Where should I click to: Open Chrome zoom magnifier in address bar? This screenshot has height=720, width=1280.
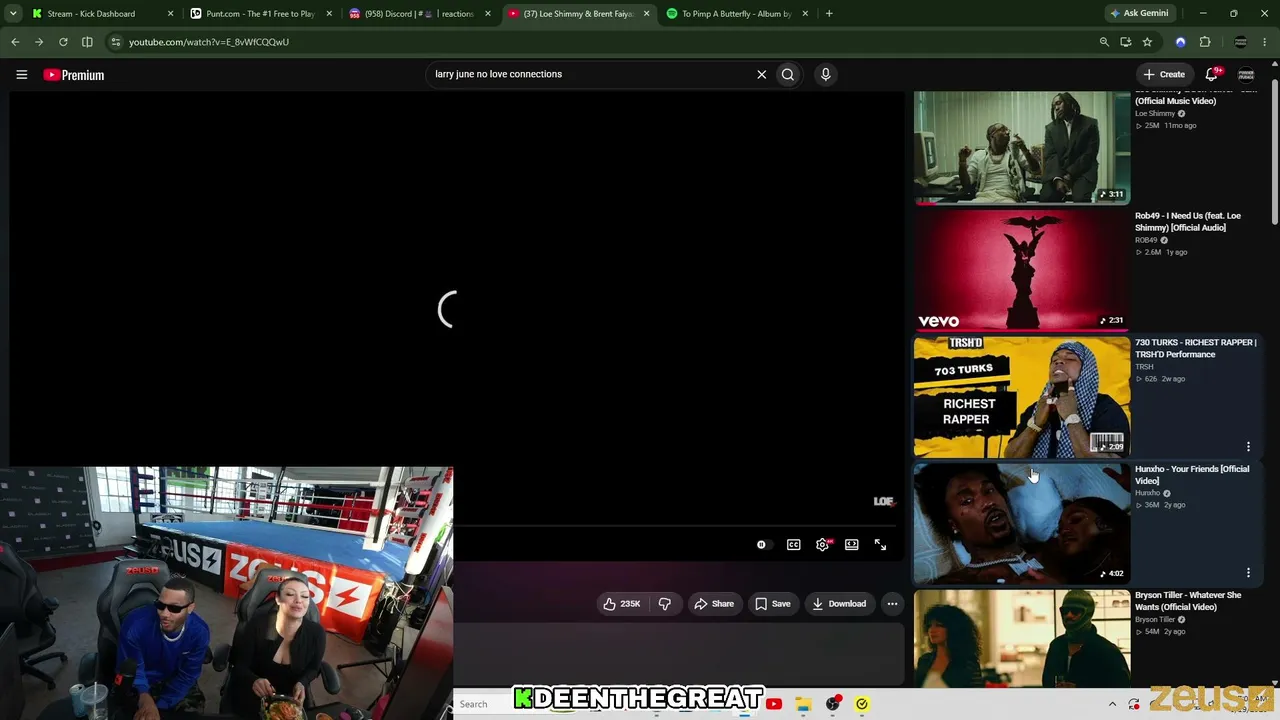point(1104,42)
